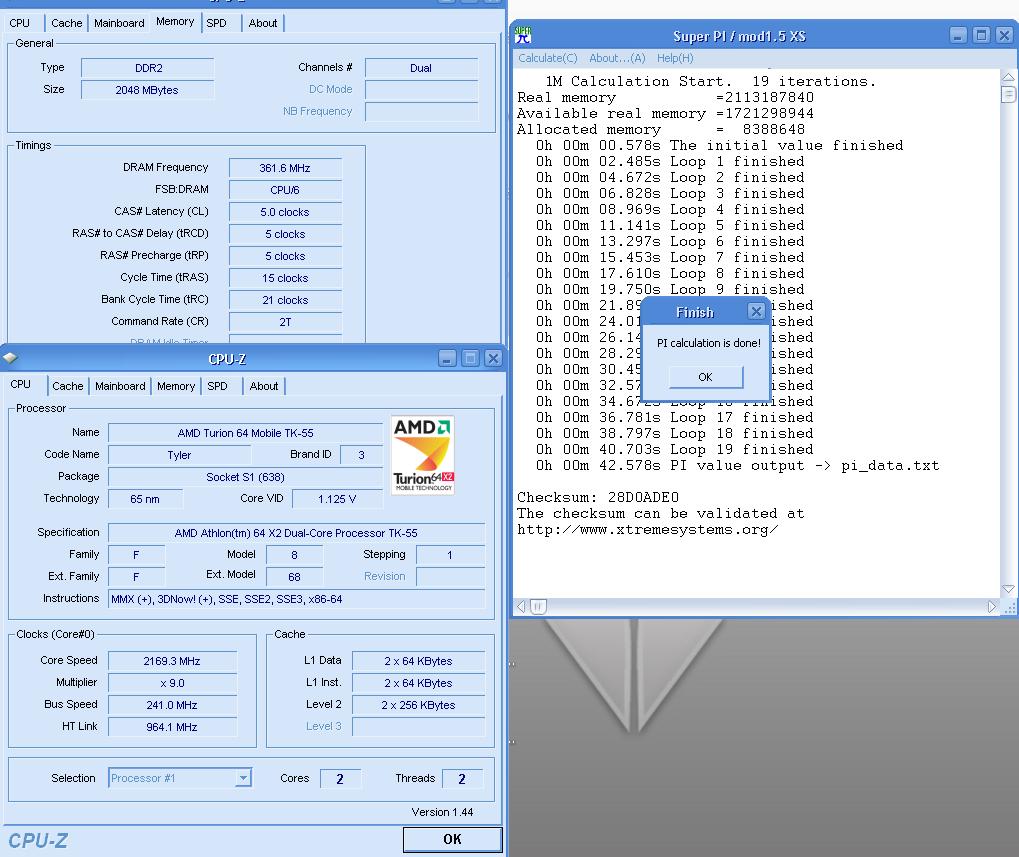1019x857 pixels.
Task: Click the Channels # Dual value
Action: (421, 68)
